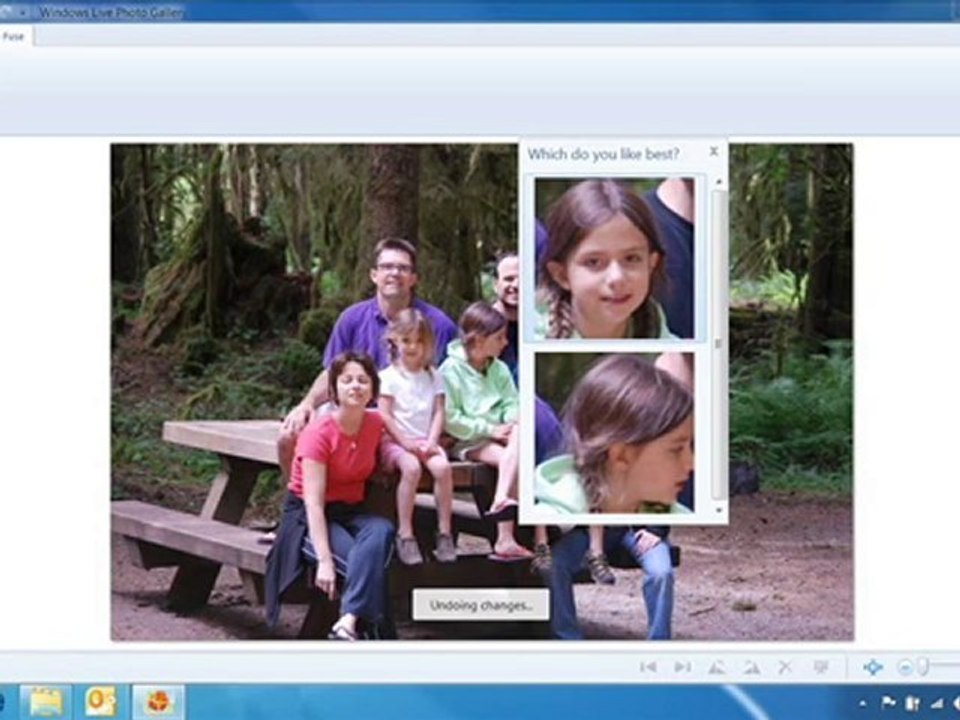
Task: Close the 'Which do you like best?' popup
Action: tap(714, 151)
